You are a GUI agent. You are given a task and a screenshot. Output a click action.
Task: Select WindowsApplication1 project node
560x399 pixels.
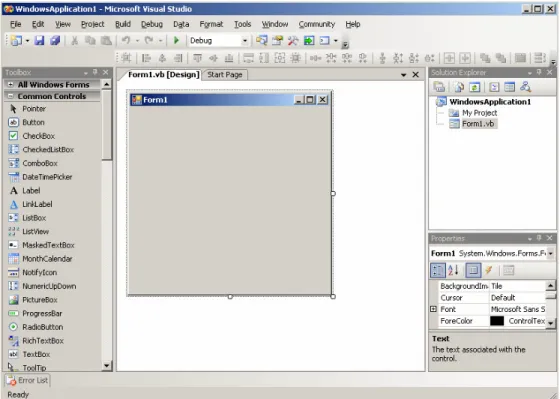490,102
